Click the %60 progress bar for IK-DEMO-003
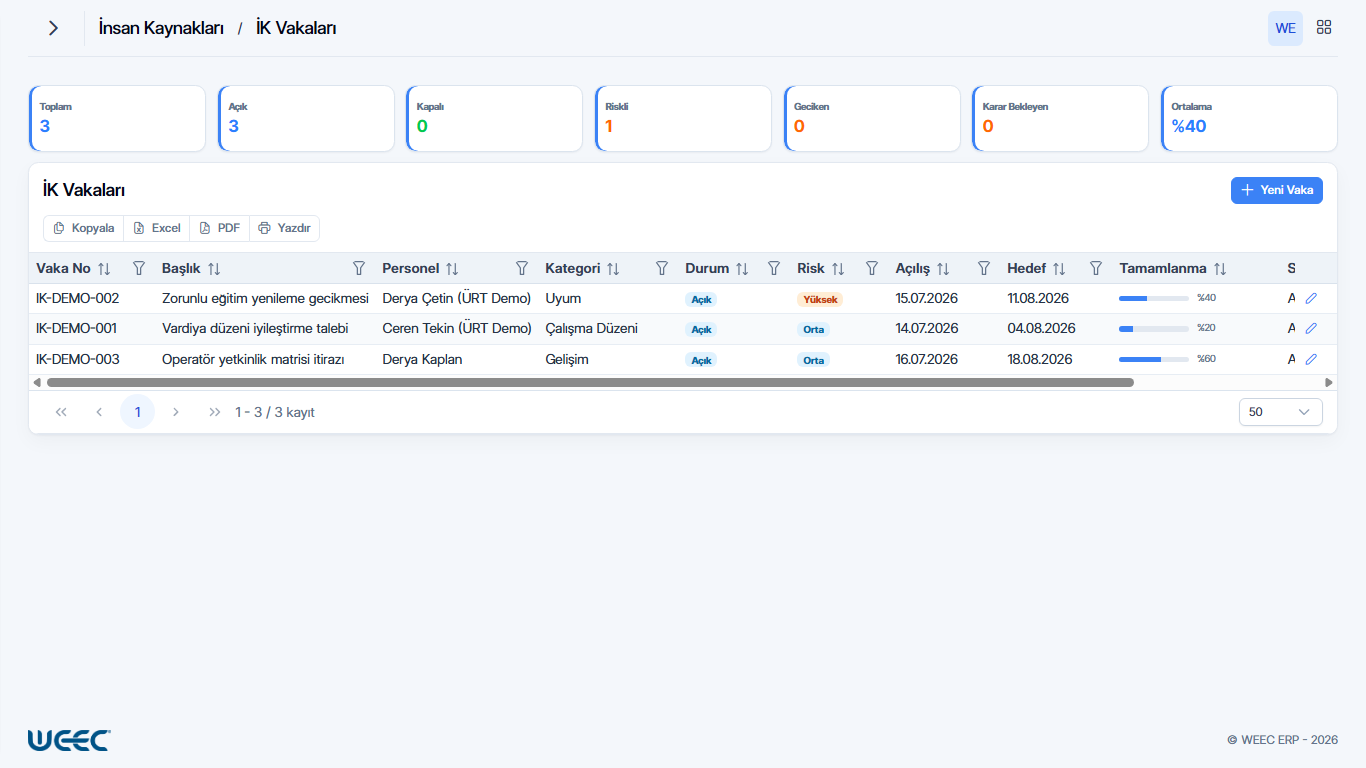Viewport: 1366px width, 768px height. click(x=1154, y=359)
